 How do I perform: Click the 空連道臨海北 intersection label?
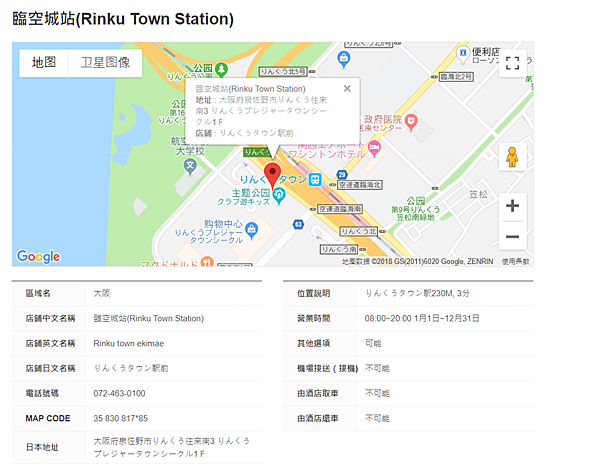pos(360,185)
